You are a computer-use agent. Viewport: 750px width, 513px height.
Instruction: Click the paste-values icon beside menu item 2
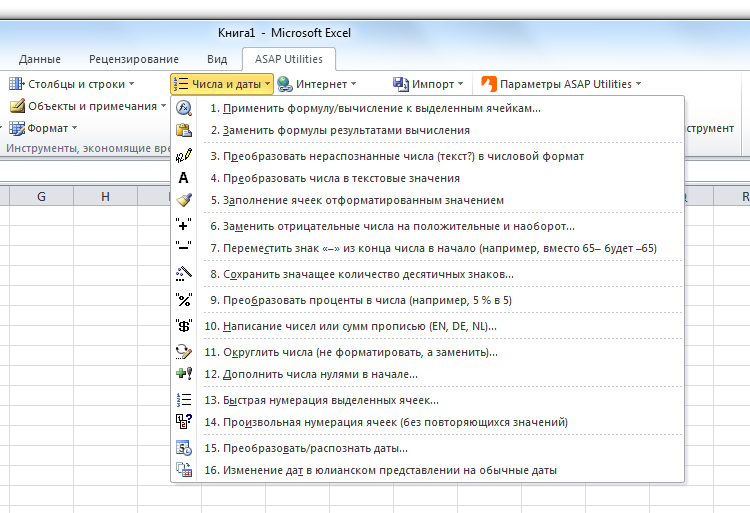click(x=184, y=130)
